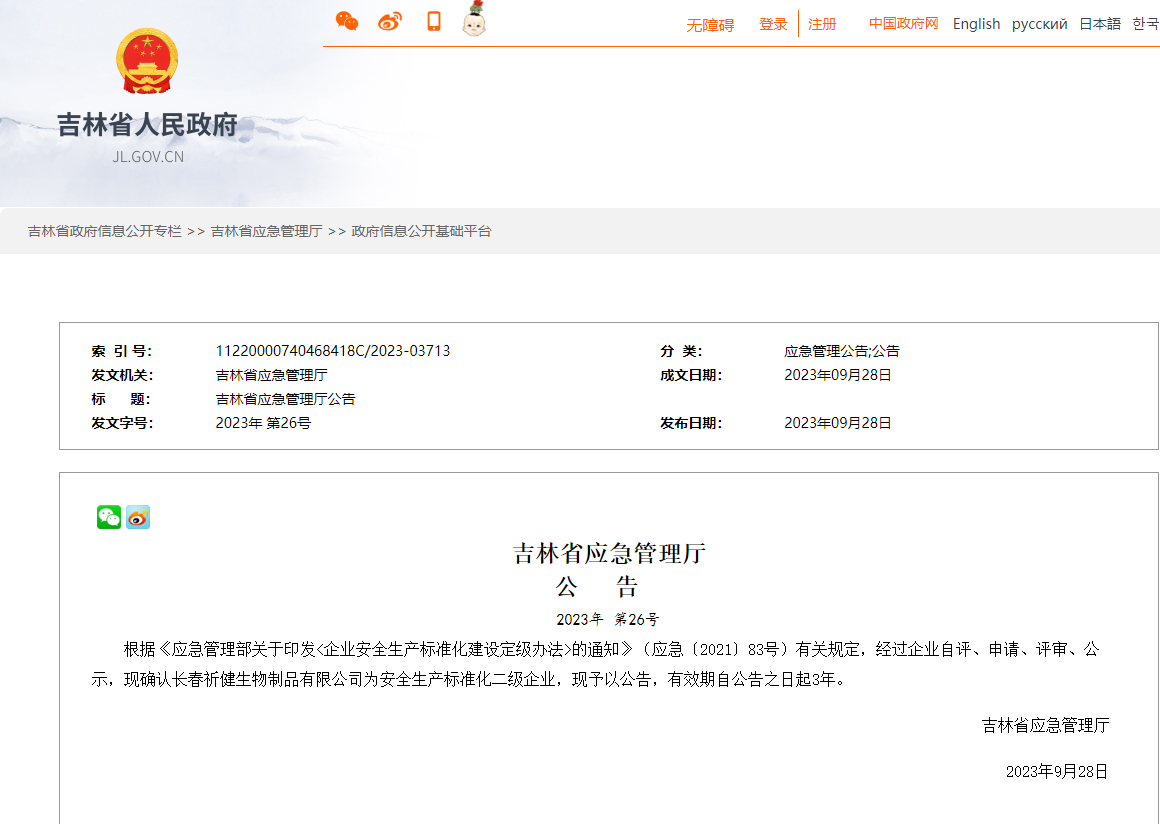The height and width of the screenshot is (824, 1160).
Task: Visit the 中国政府网 portal link
Action: (902, 23)
